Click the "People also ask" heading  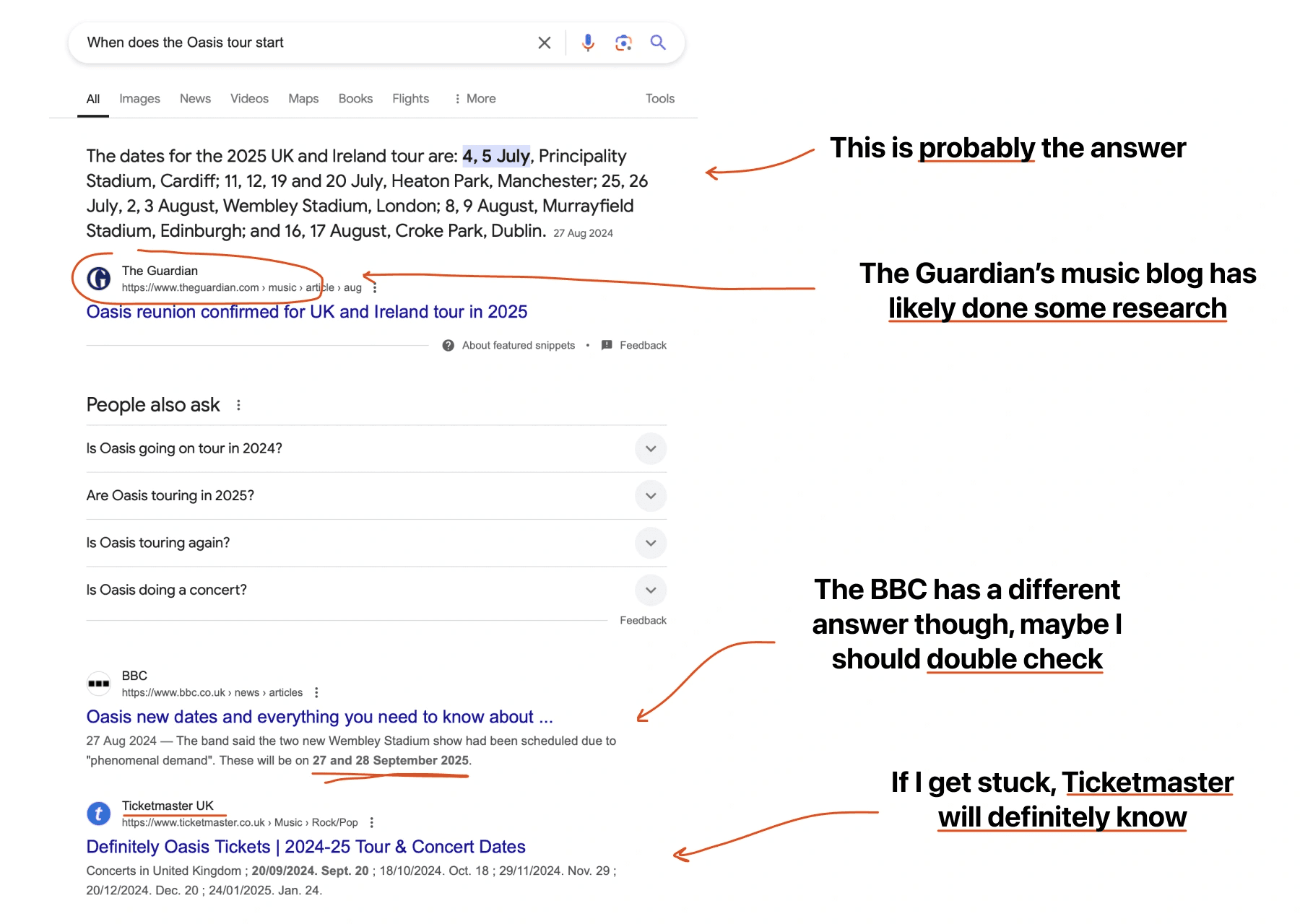pyautogui.click(x=153, y=405)
